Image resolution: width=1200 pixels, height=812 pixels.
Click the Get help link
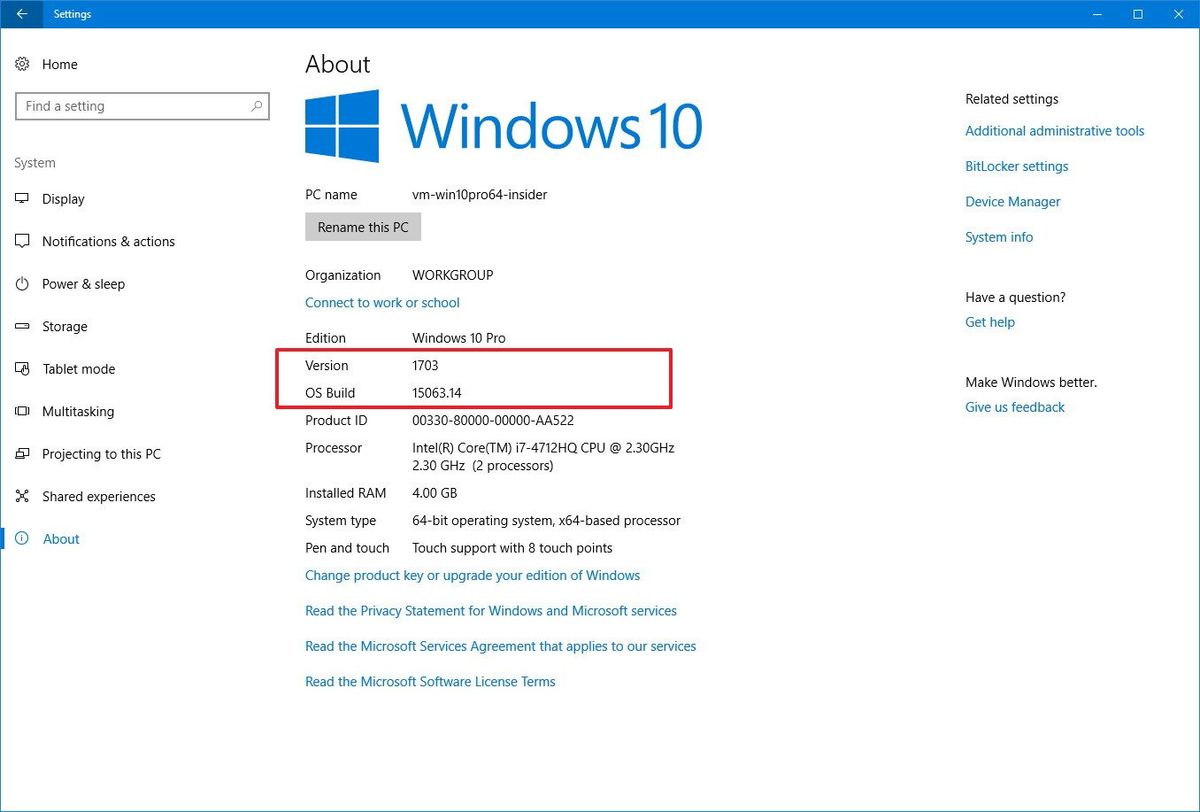pos(990,322)
